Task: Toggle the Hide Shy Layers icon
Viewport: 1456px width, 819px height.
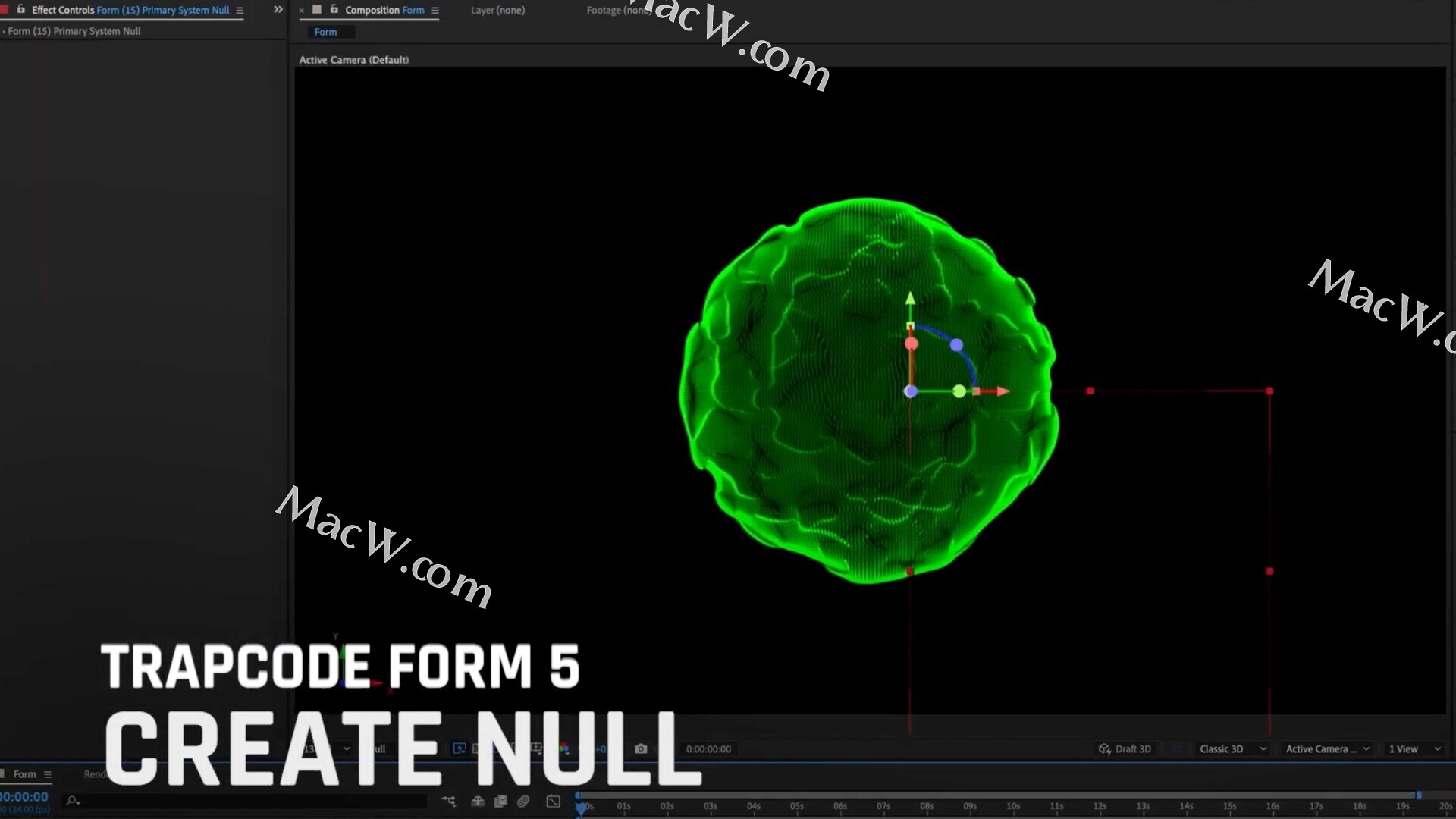Action: click(478, 801)
